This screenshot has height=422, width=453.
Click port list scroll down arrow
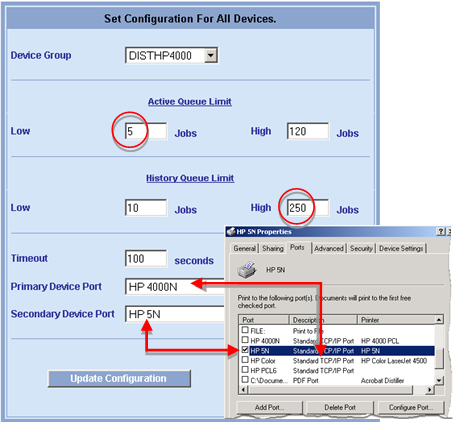[x=439, y=380]
